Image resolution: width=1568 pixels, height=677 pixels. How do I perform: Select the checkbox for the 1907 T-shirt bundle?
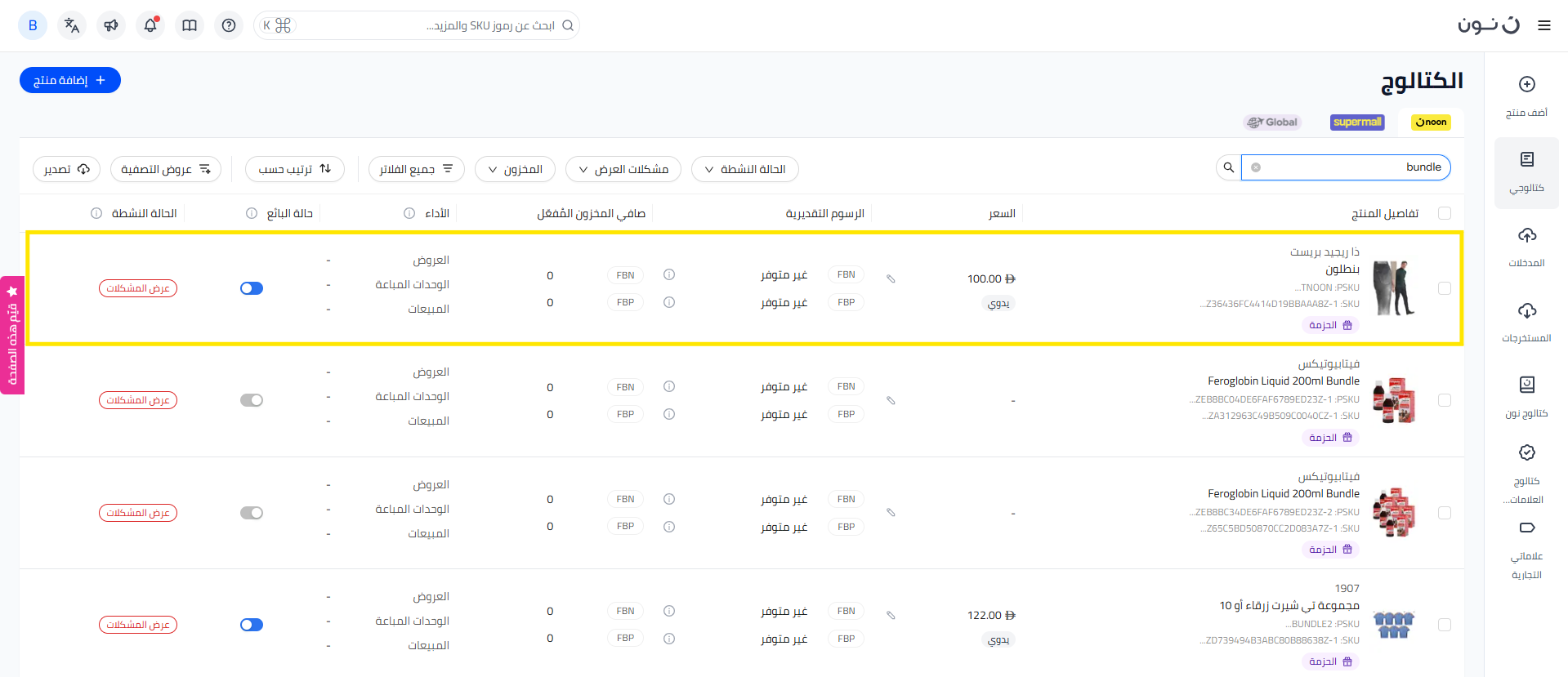(x=1444, y=625)
